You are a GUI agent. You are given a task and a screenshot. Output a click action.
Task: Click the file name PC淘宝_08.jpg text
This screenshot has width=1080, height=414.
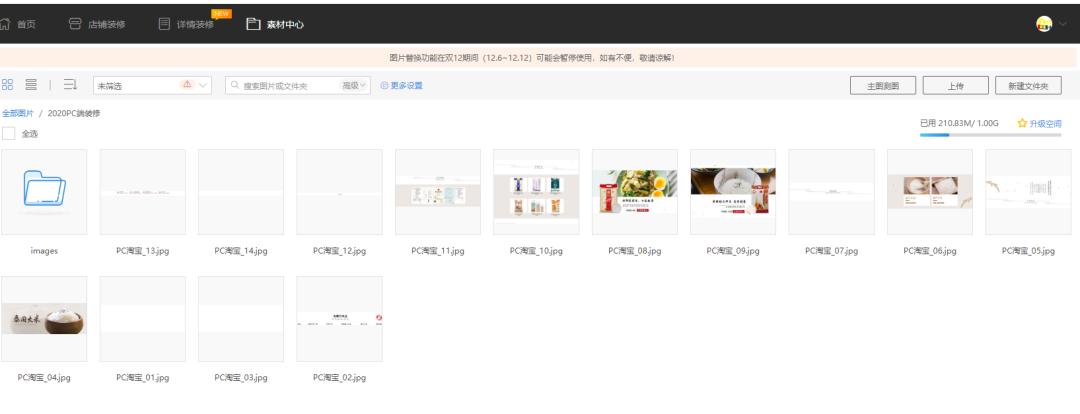point(635,251)
